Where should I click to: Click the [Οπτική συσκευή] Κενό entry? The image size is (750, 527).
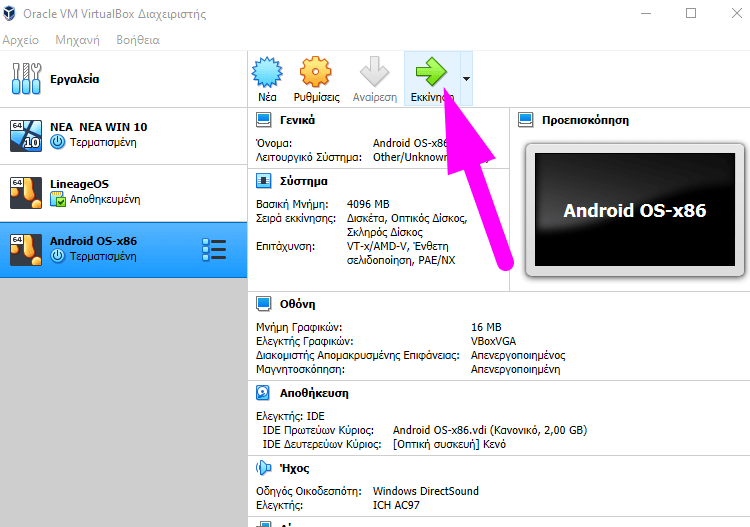click(x=449, y=444)
